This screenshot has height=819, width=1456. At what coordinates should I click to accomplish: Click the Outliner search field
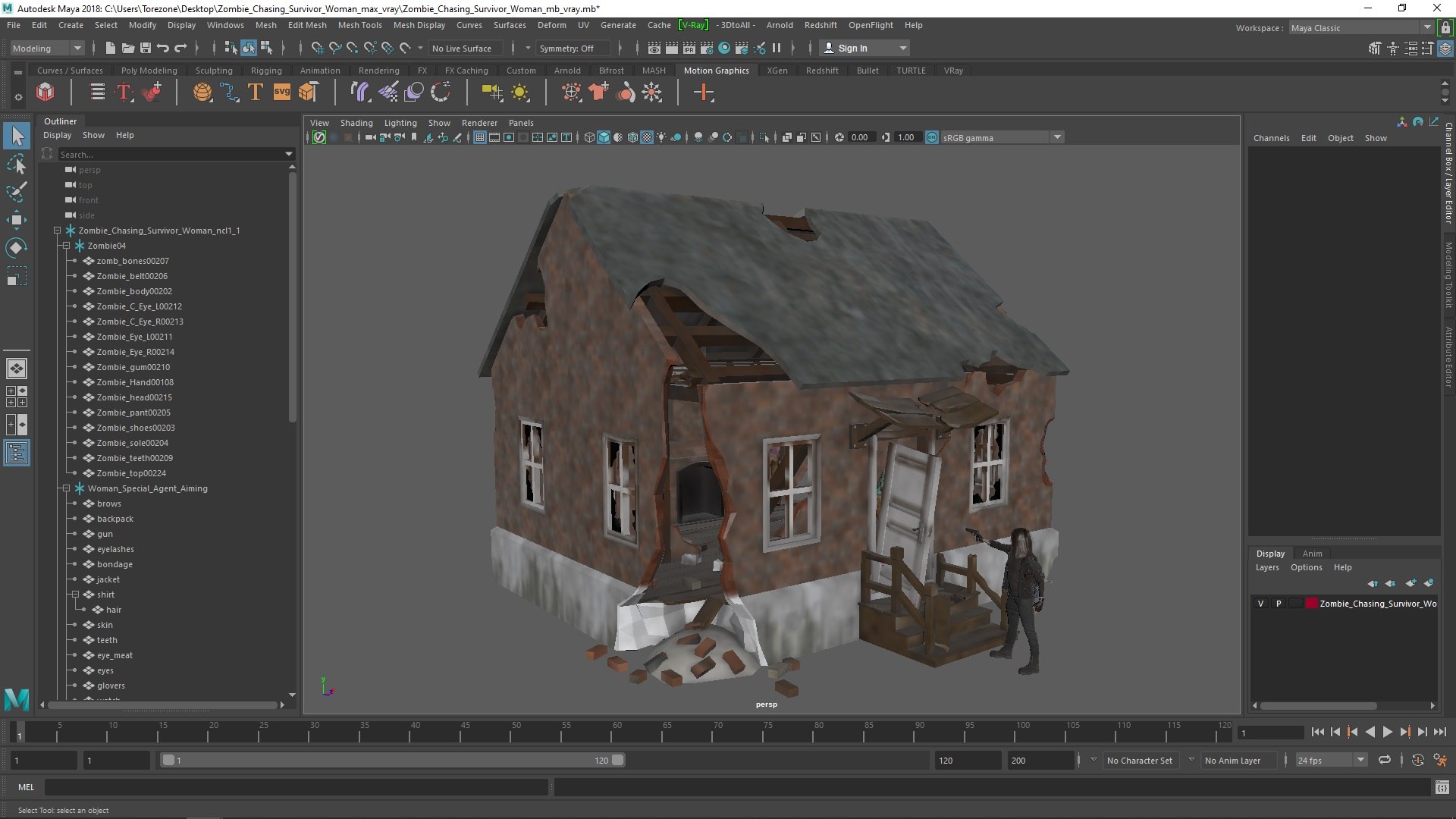click(171, 155)
